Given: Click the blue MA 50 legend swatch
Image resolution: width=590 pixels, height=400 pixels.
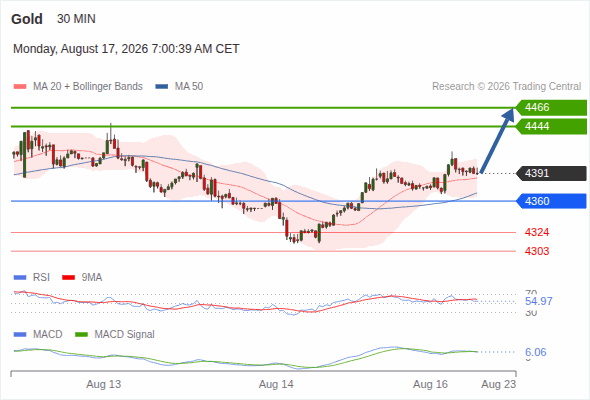Looking at the screenshot, I should coord(162,87).
